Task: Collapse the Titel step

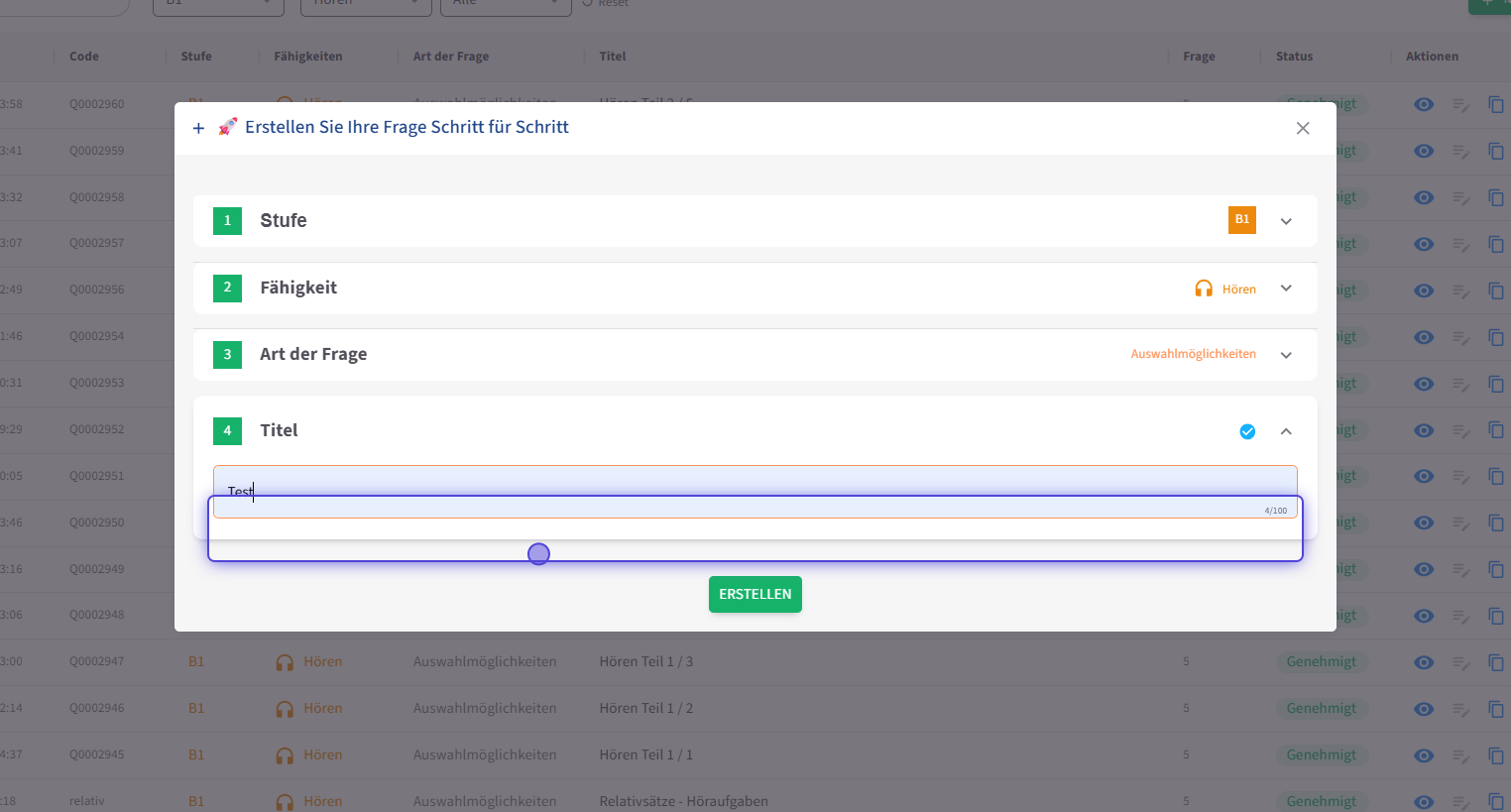Action: coord(1286,431)
